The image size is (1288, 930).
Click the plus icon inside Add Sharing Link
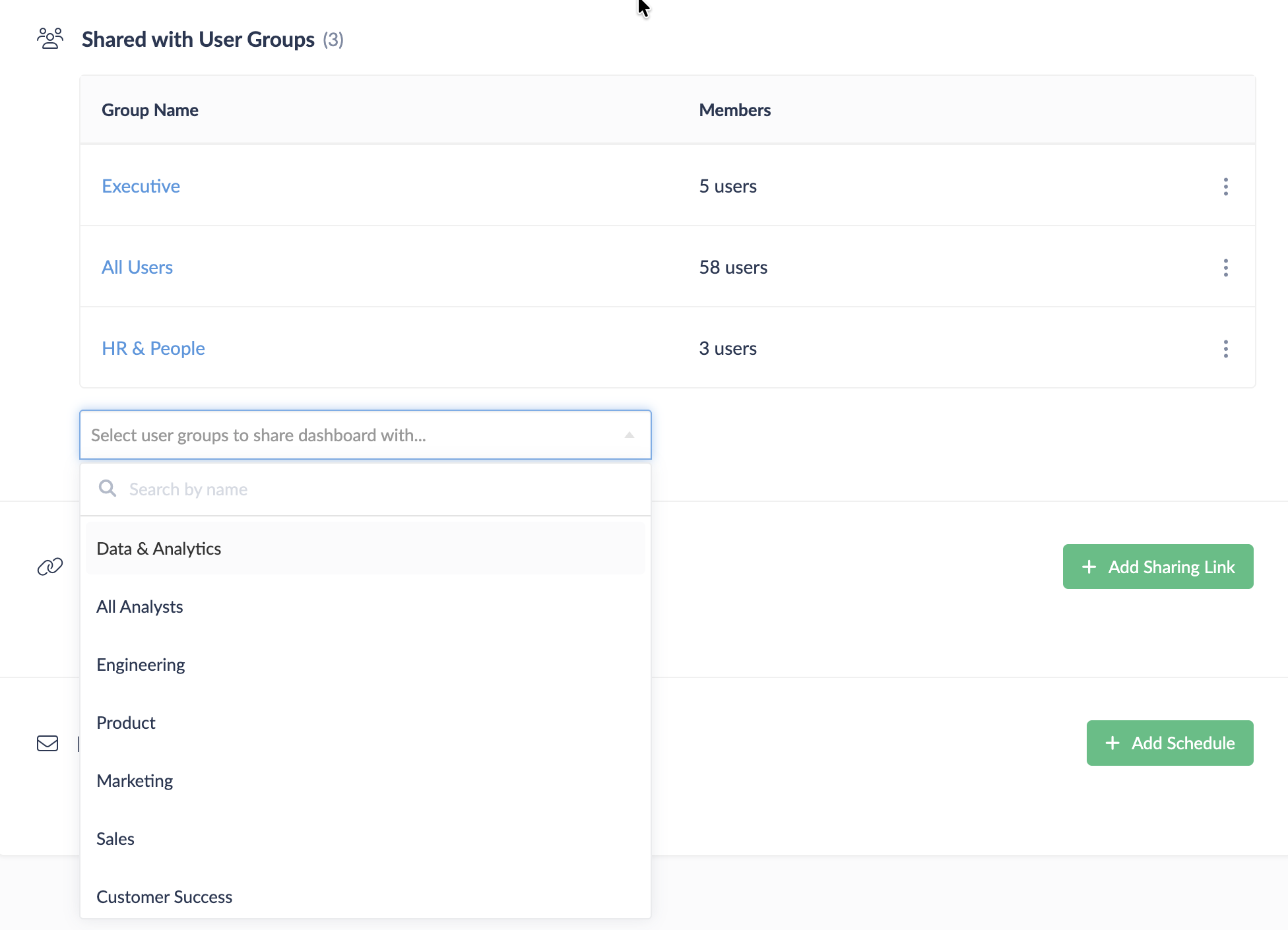(x=1089, y=566)
